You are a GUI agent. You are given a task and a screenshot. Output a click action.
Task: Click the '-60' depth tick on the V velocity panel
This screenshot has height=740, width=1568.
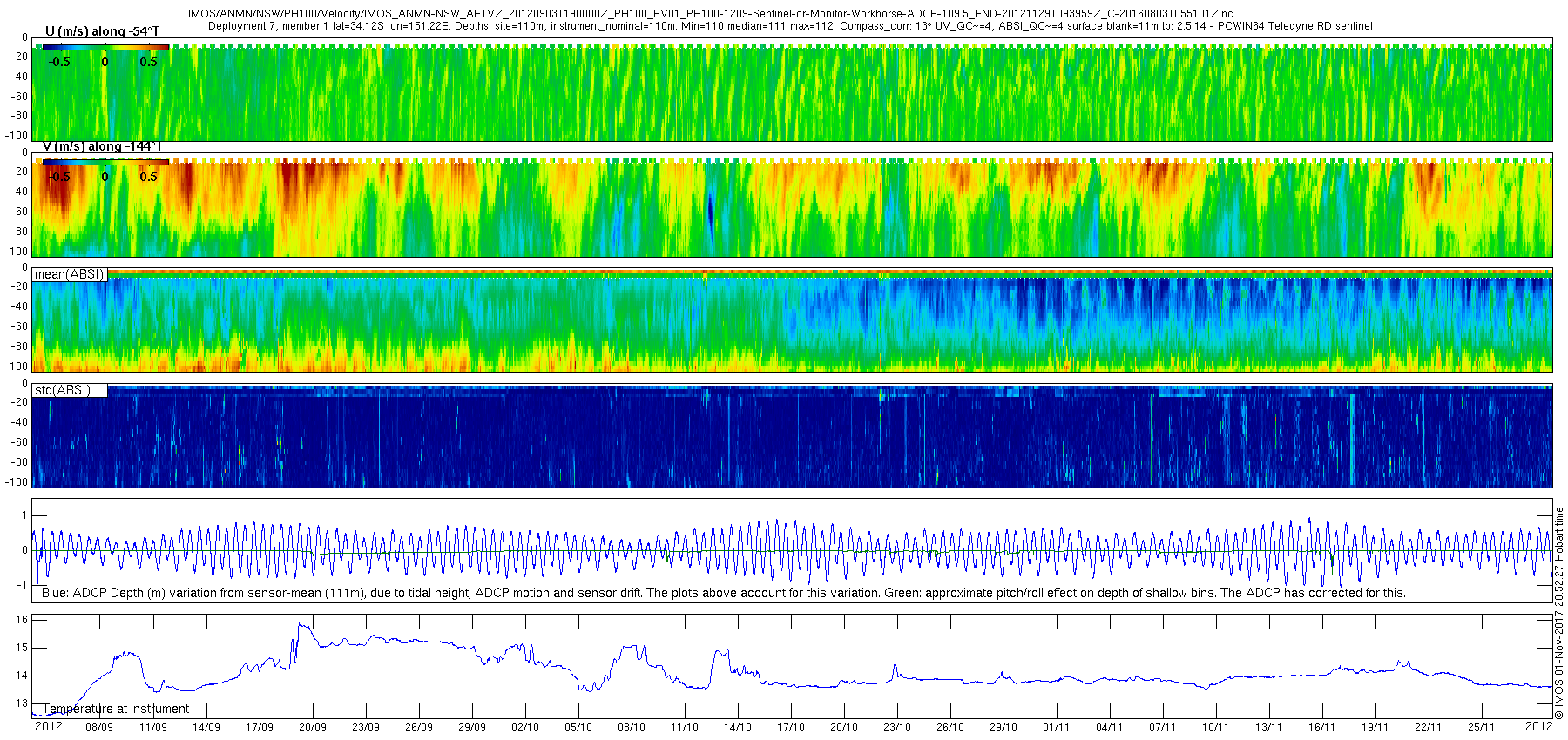click(19, 212)
